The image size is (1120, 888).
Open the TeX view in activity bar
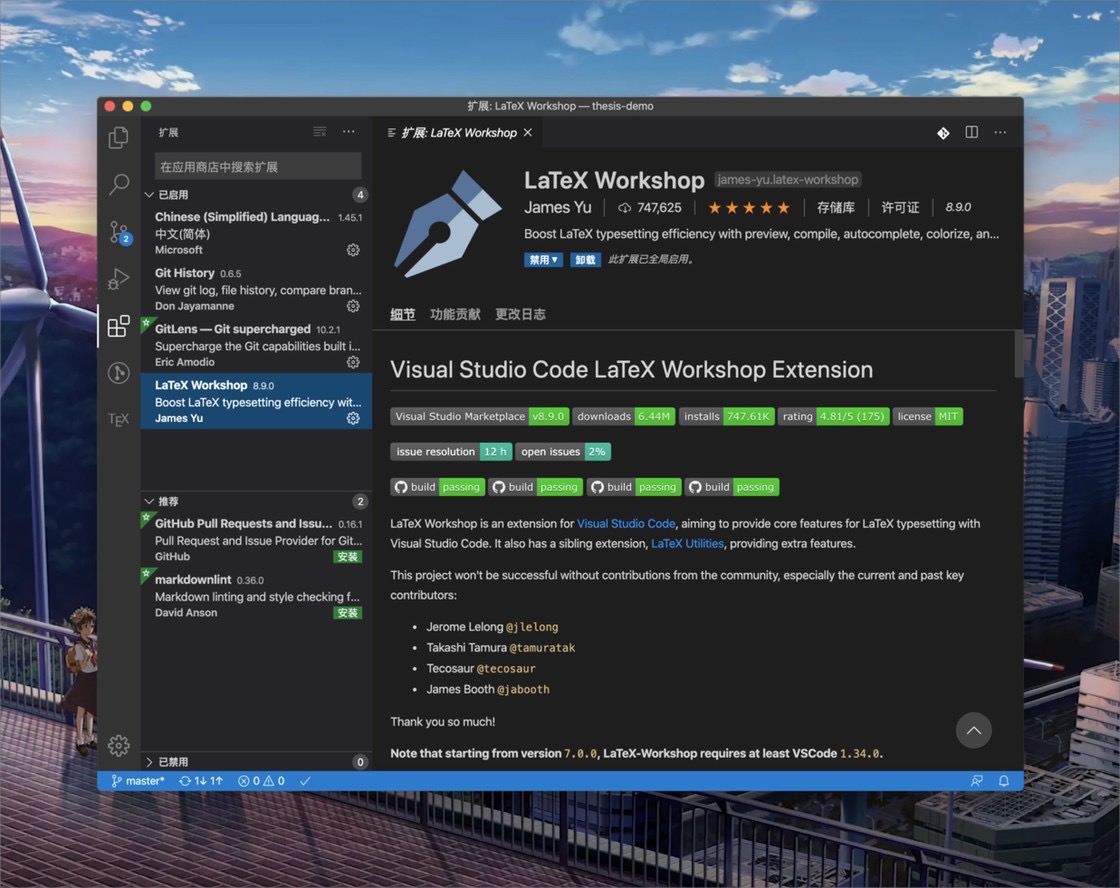coord(119,419)
